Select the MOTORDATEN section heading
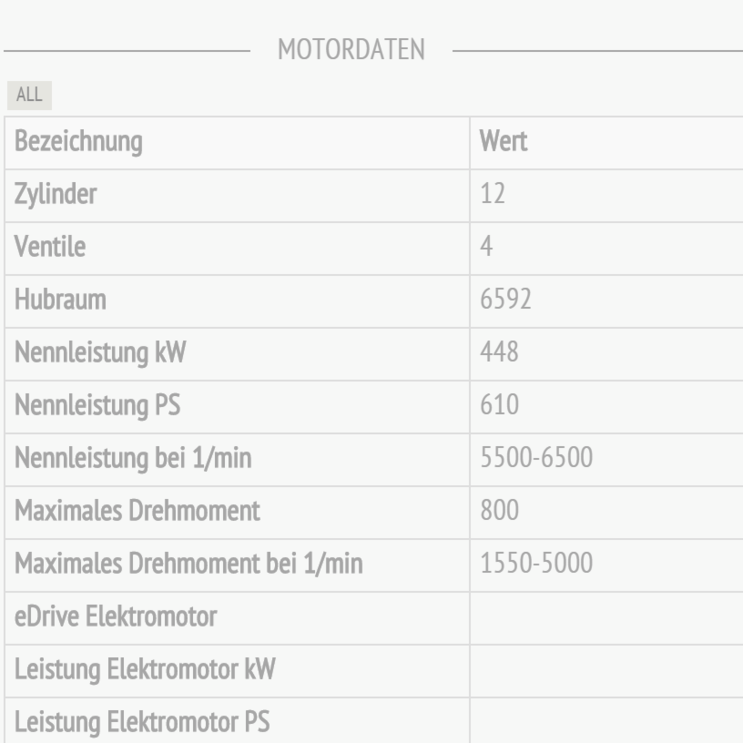This screenshot has width=743, height=743. click(x=351, y=49)
